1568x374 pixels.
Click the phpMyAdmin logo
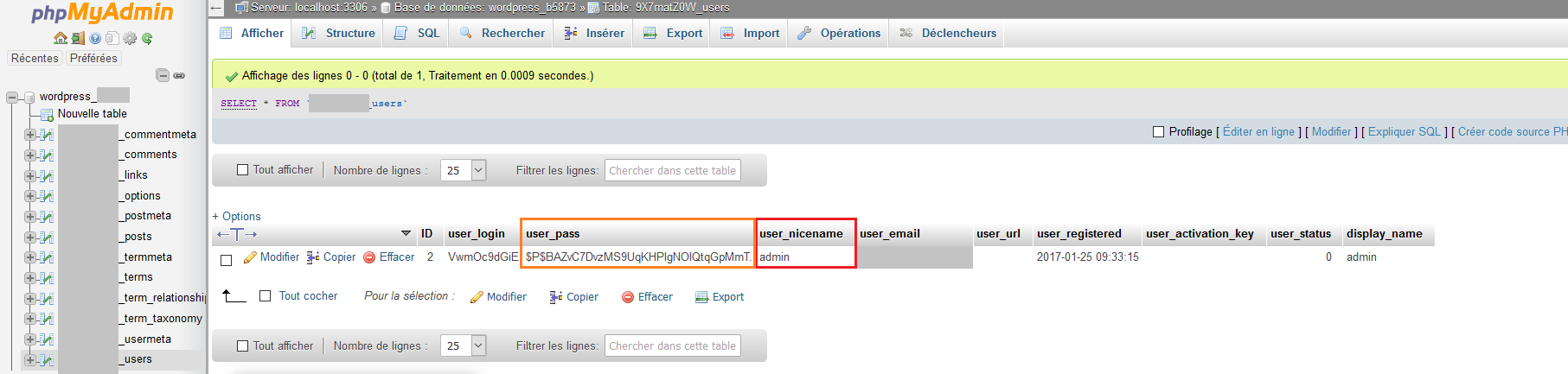click(102, 12)
